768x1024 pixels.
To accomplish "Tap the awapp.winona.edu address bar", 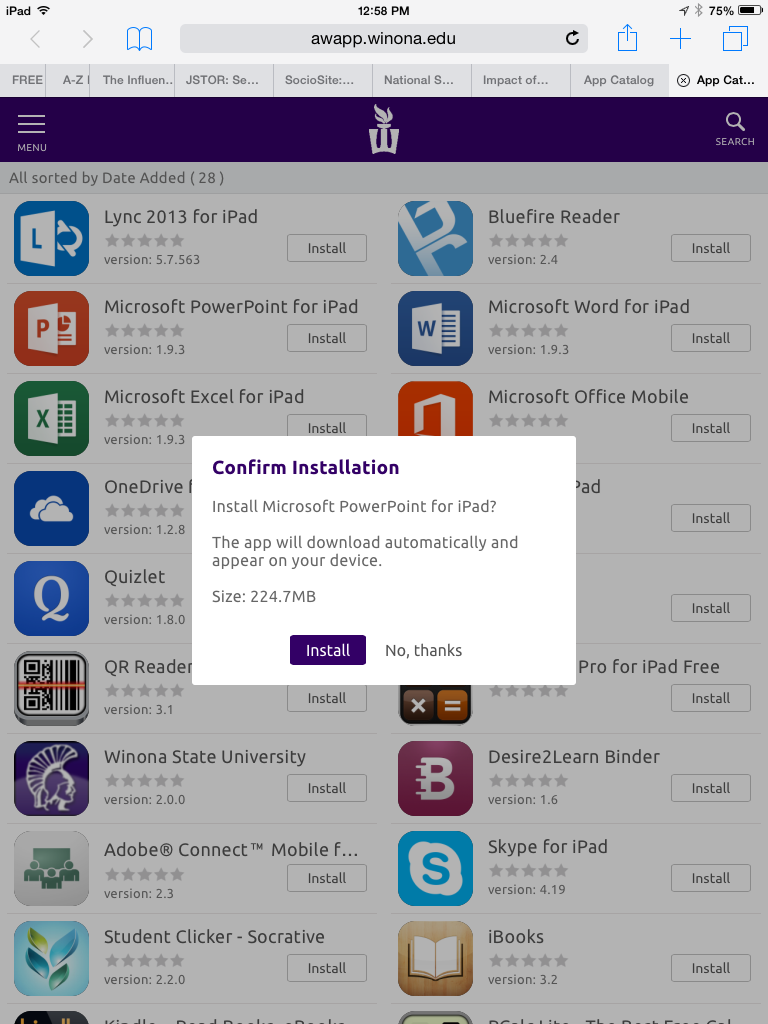I will 384,39.
